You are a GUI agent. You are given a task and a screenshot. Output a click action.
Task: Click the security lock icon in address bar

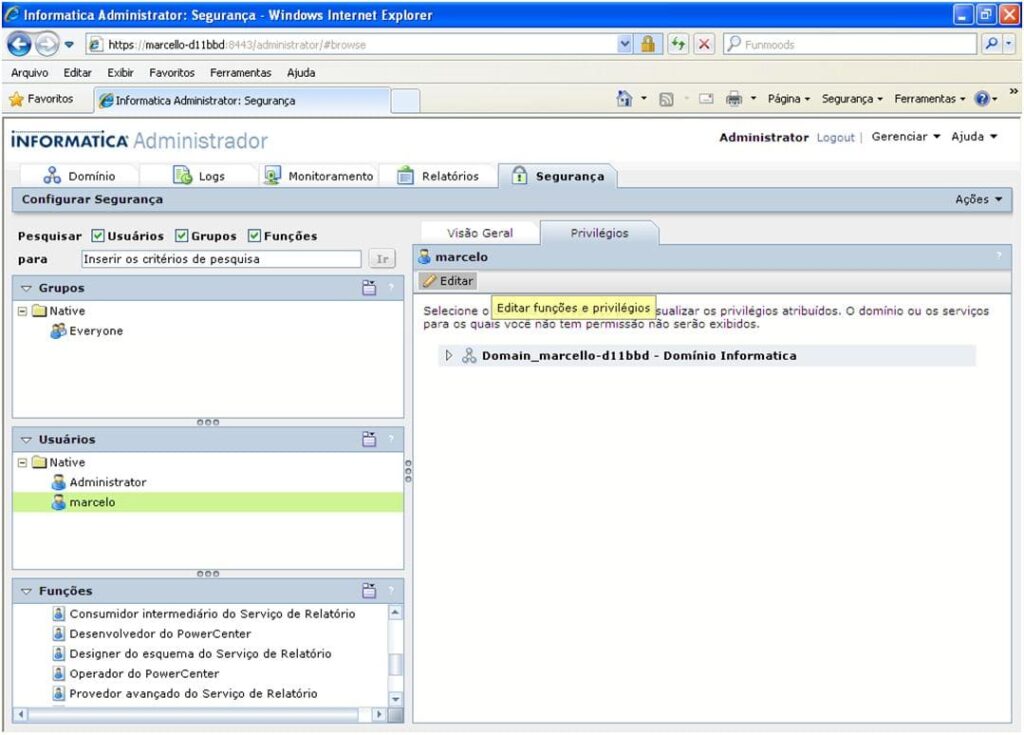click(x=648, y=44)
